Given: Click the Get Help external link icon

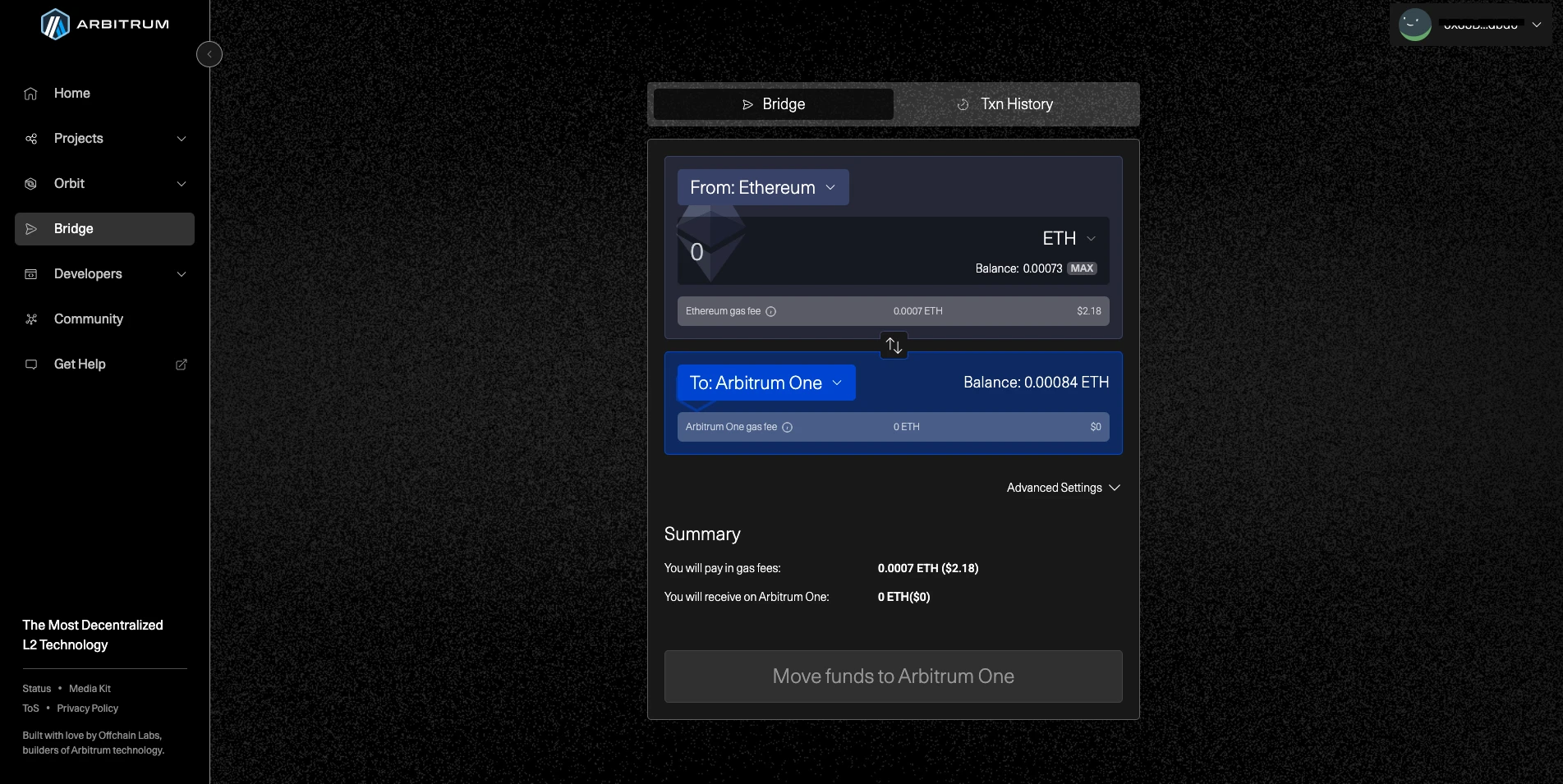Looking at the screenshot, I should pyautogui.click(x=182, y=364).
